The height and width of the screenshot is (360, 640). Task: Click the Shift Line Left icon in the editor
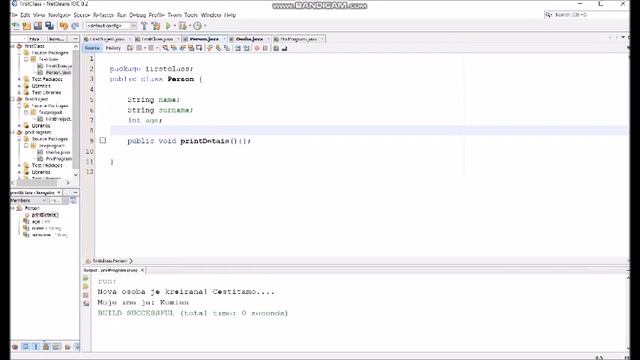238,48
